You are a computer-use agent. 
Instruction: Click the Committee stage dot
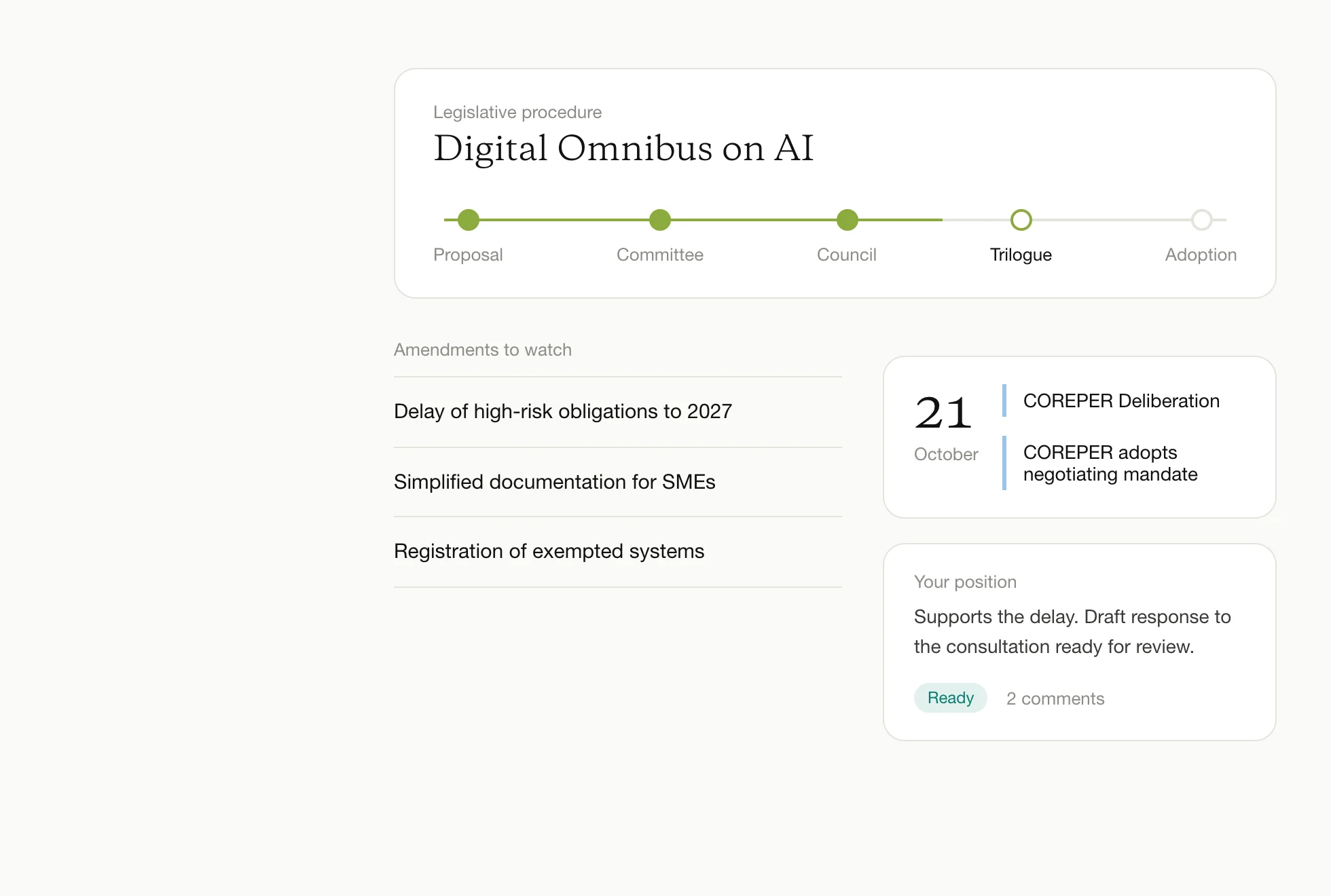click(660, 220)
